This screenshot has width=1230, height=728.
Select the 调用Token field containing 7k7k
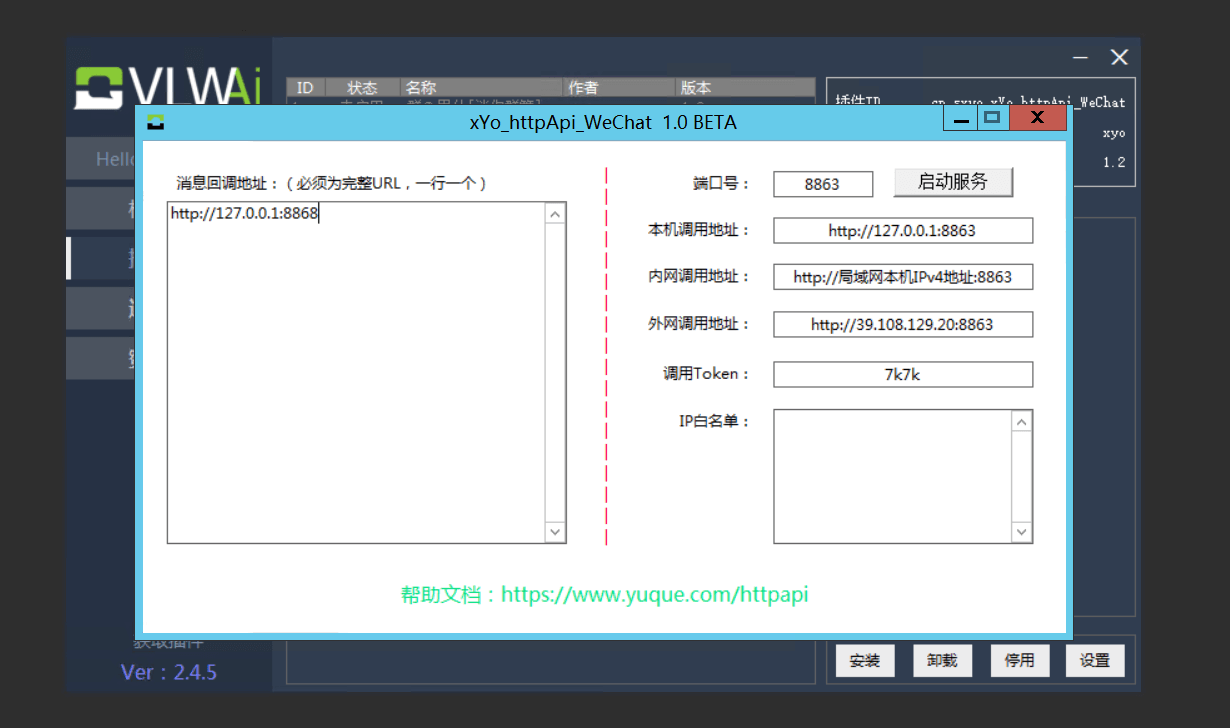click(901, 374)
